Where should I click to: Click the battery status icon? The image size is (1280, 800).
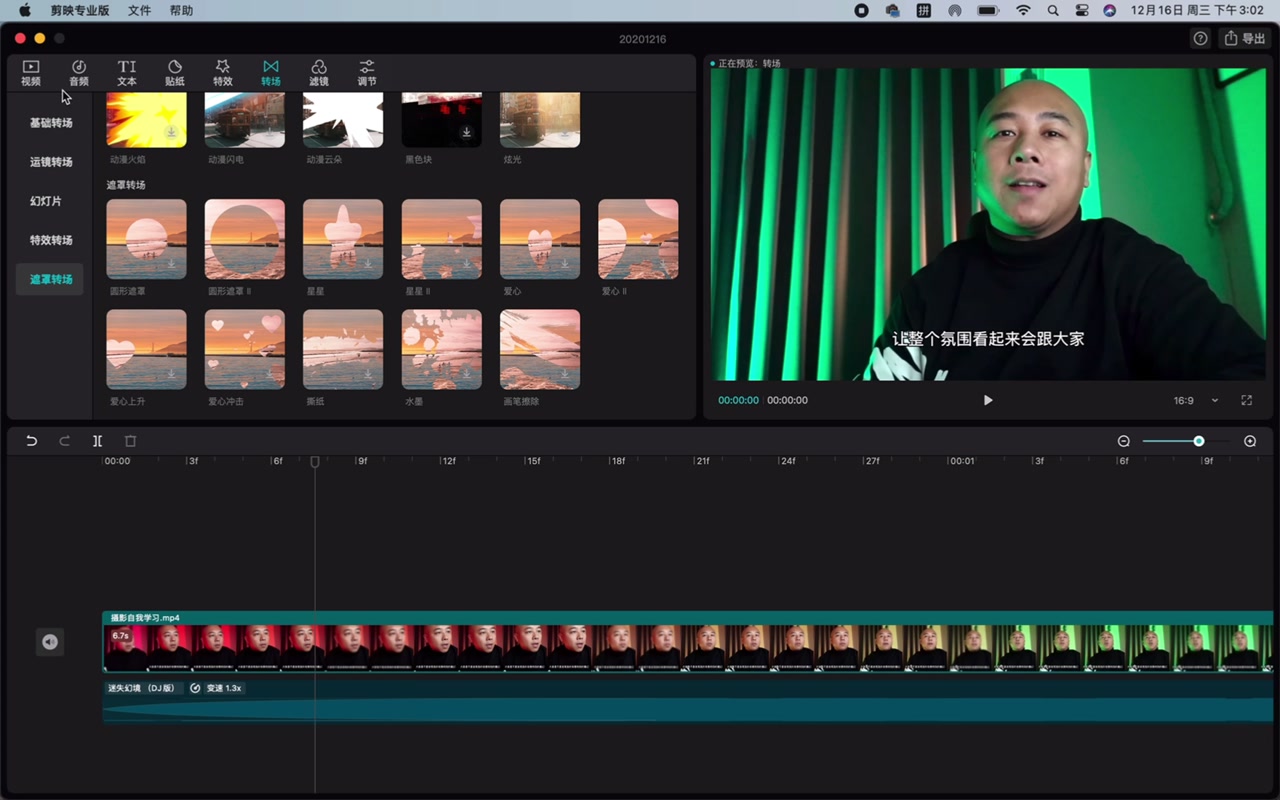tap(988, 11)
